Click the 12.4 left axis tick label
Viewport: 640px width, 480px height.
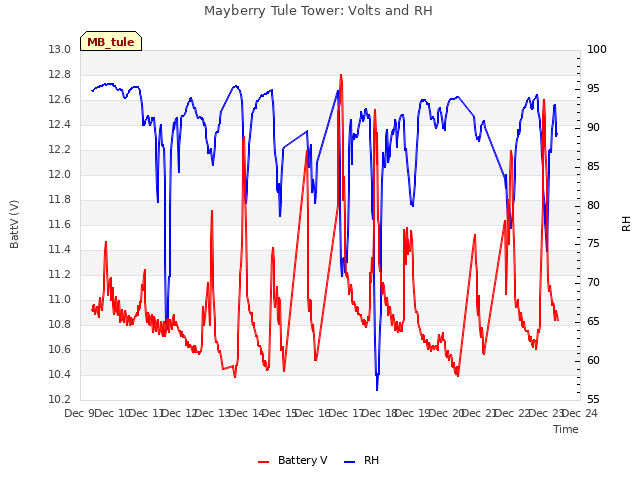[x=60, y=124]
